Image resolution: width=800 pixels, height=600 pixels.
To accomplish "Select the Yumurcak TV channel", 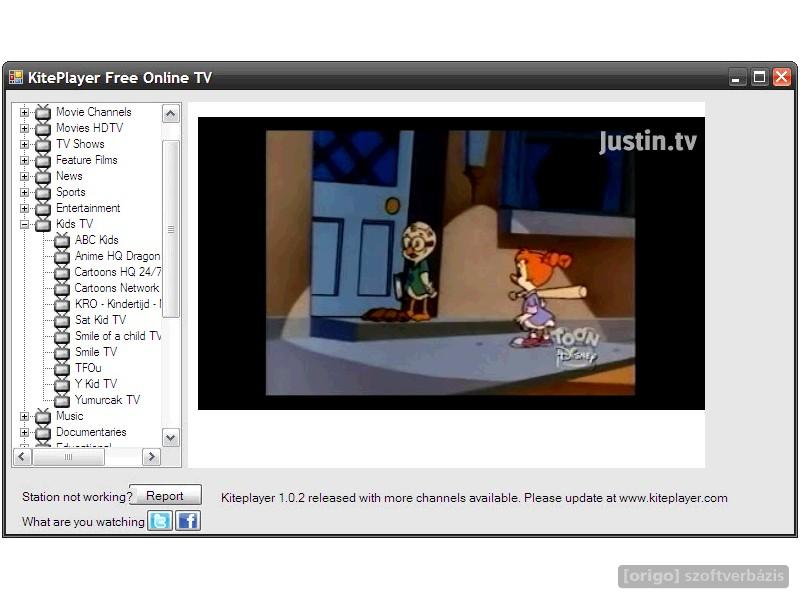I will pyautogui.click(x=107, y=400).
